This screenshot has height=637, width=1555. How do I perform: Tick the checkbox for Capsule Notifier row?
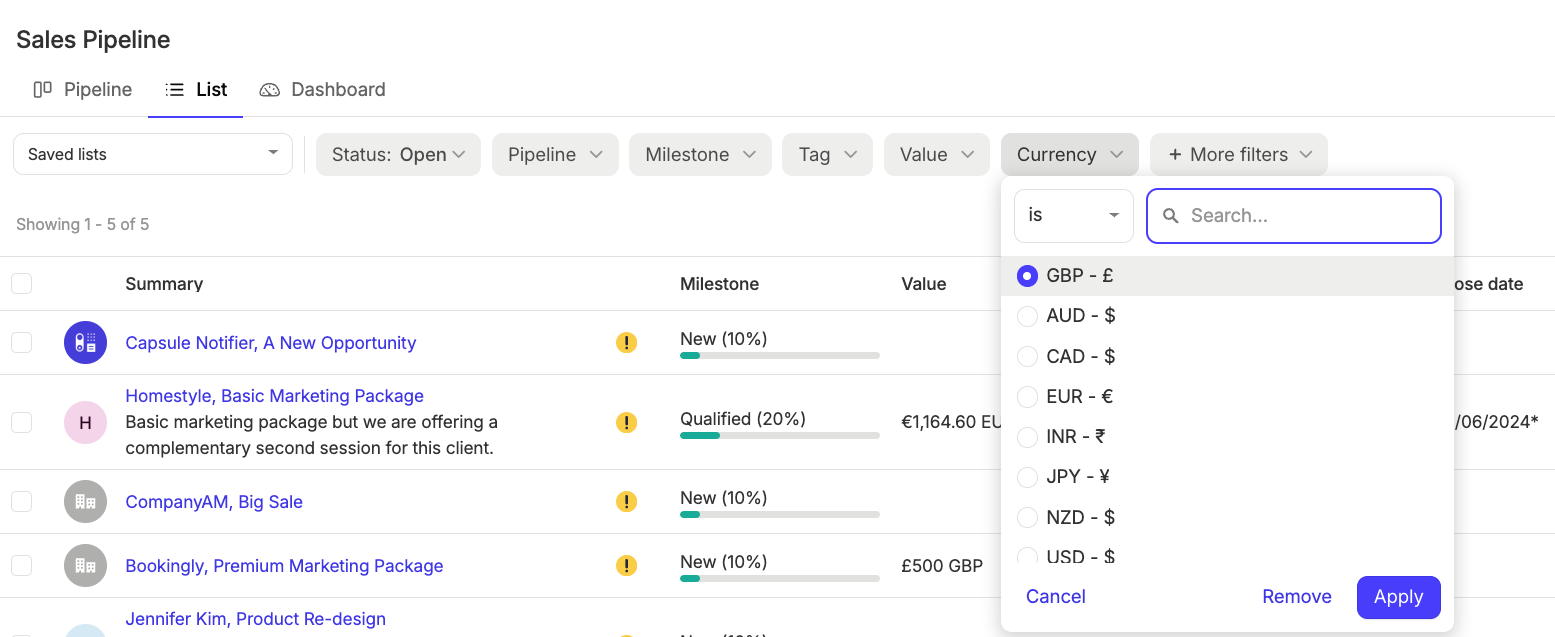(22, 343)
